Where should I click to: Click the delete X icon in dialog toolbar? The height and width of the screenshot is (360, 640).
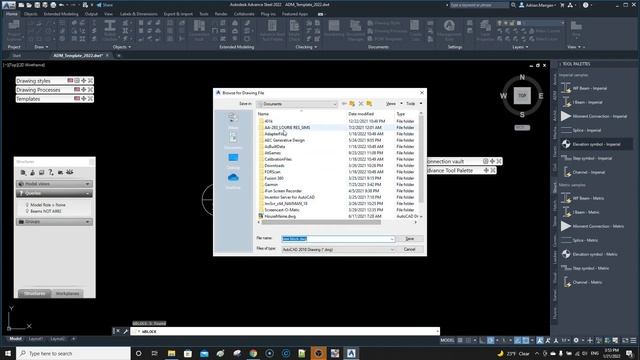click(361, 104)
